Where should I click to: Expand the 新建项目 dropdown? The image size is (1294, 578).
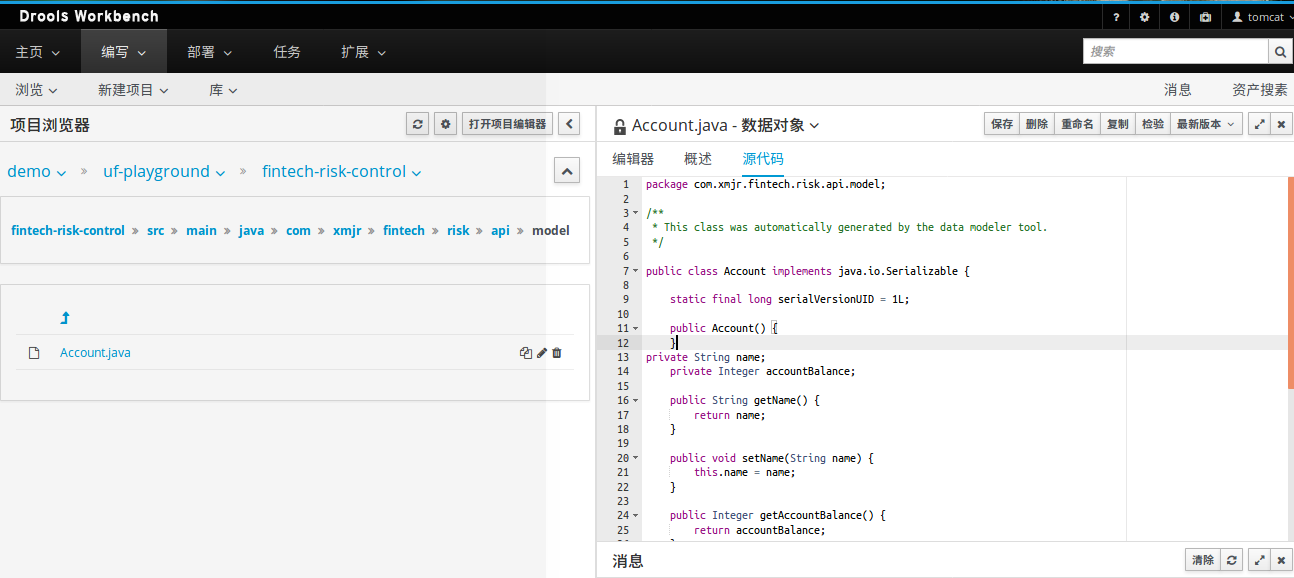click(x=133, y=90)
